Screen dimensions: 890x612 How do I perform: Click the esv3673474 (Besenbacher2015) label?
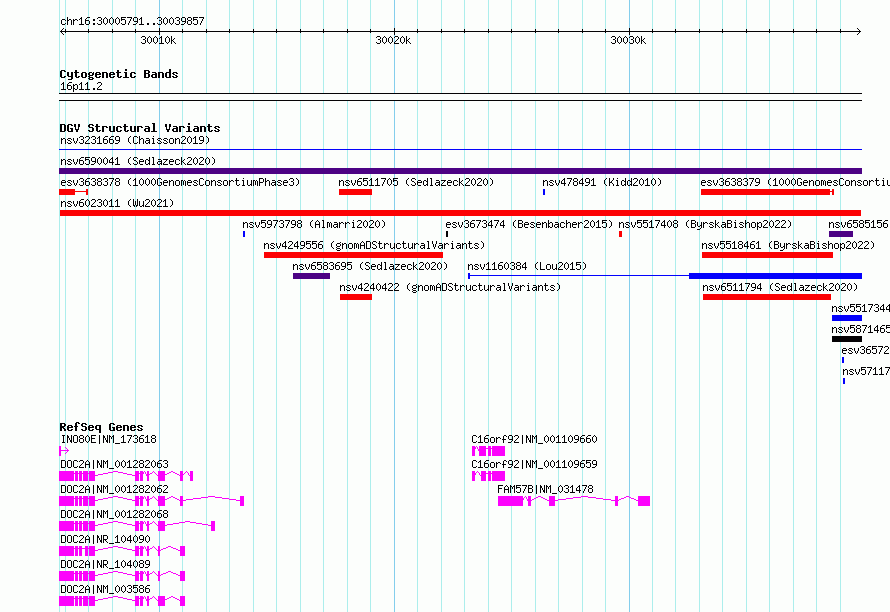(x=529, y=224)
